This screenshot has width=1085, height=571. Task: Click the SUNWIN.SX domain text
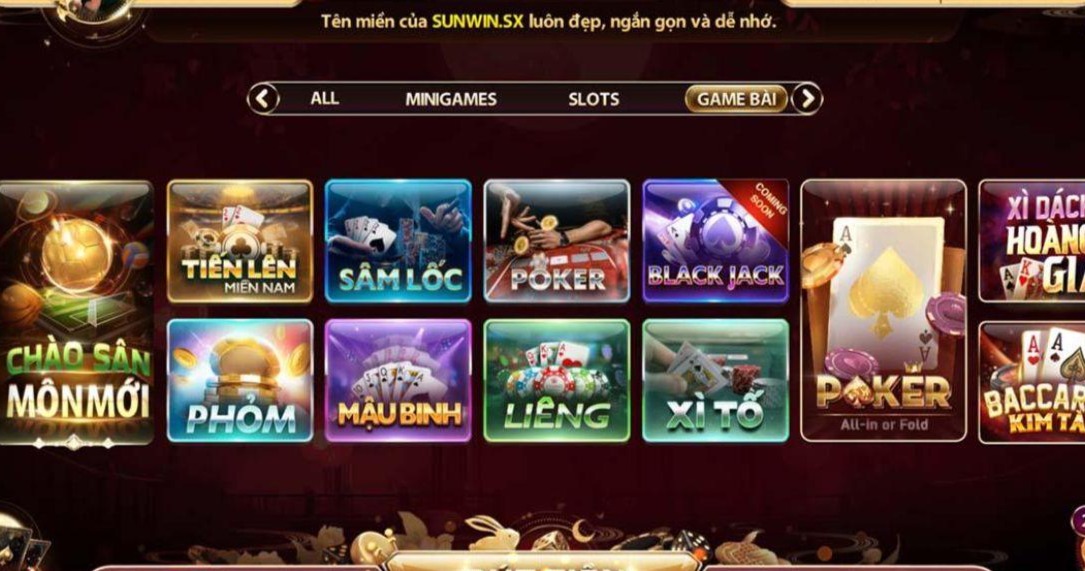point(478,21)
